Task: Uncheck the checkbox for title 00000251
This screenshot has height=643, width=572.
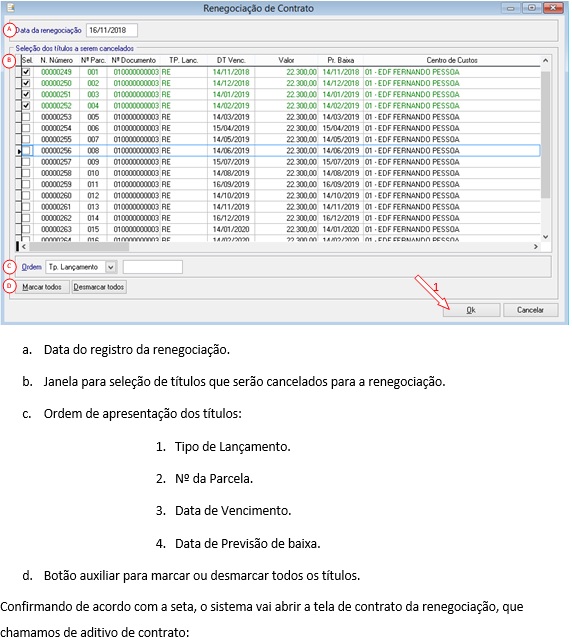Action: point(26,94)
